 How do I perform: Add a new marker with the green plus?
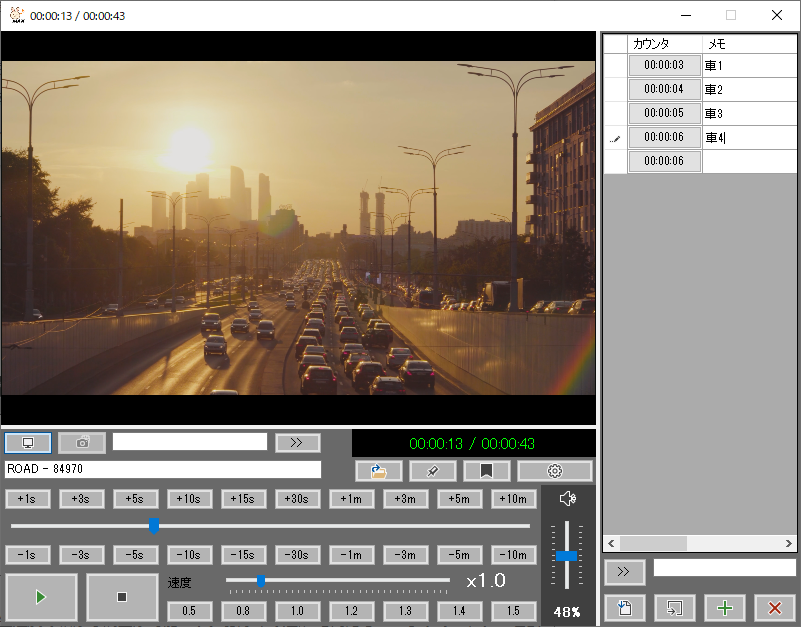pos(724,607)
